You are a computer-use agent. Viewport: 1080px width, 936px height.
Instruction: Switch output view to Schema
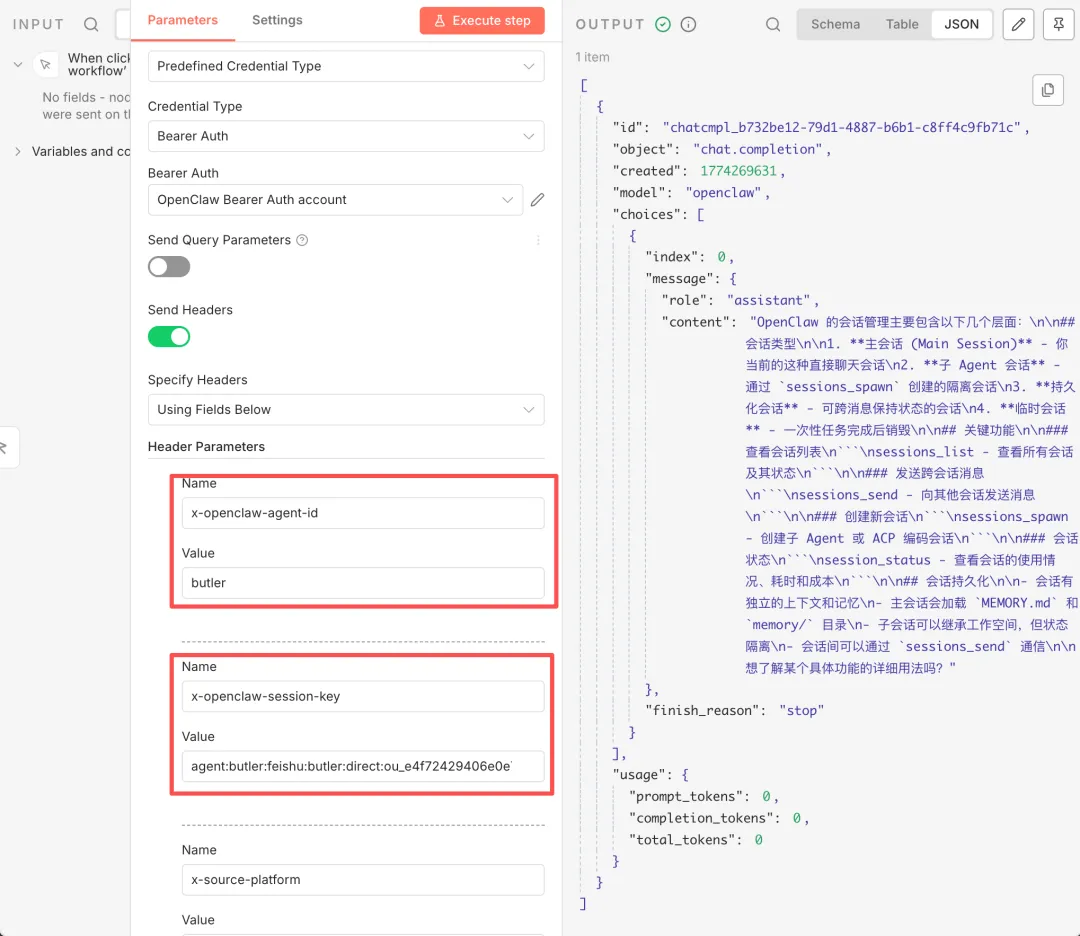pyautogui.click(x=835, y=24)
